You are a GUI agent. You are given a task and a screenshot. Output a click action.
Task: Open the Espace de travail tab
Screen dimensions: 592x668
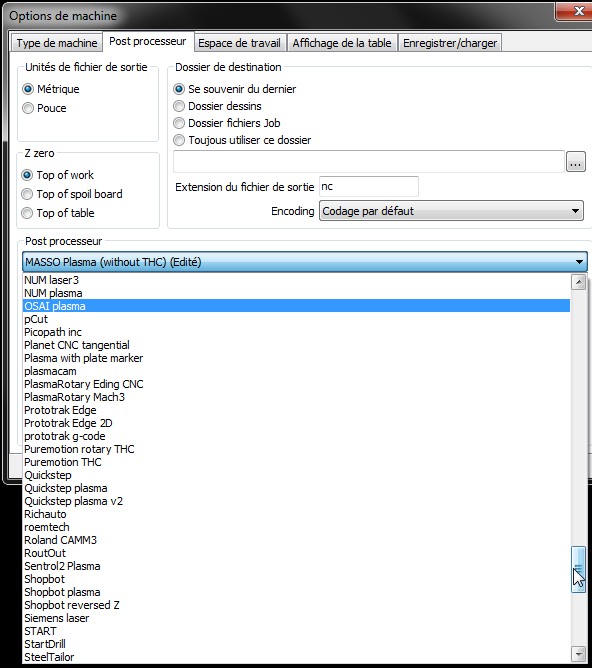coord(239,43)
